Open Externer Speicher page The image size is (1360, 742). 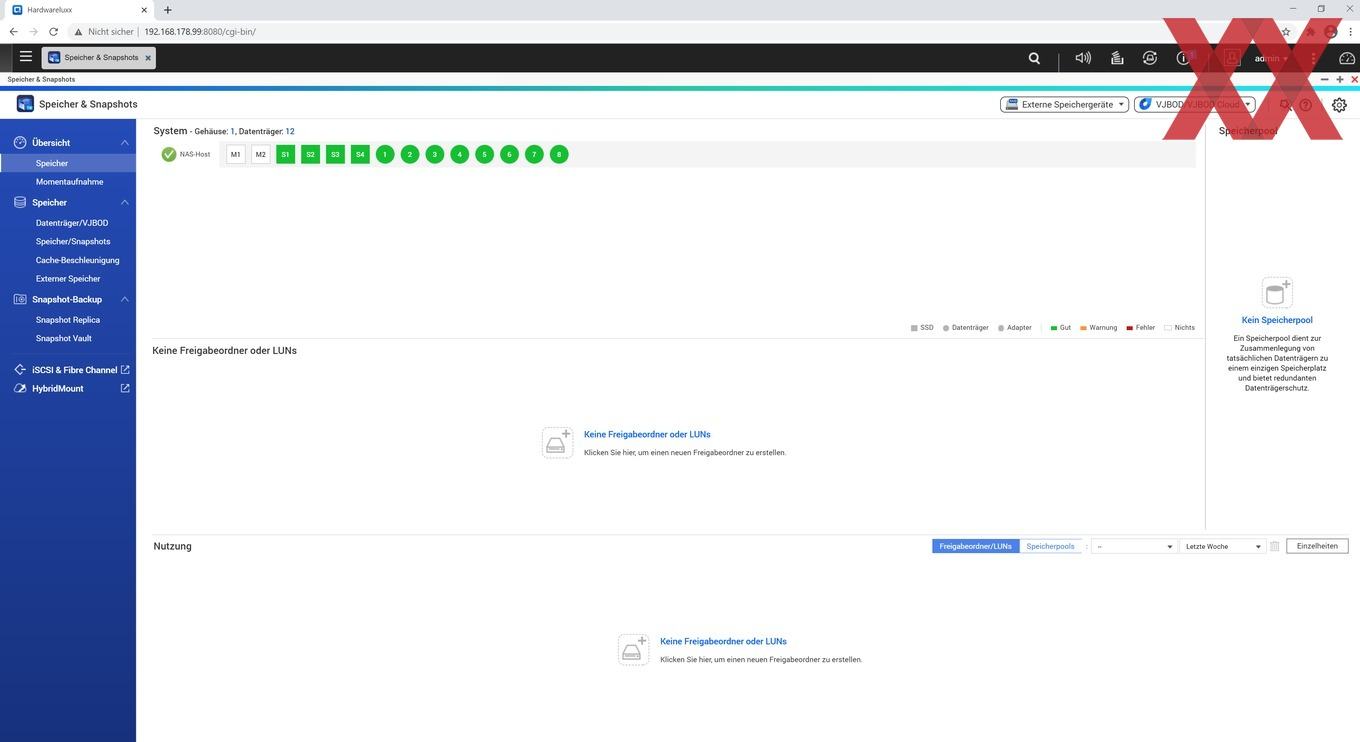[68, 279]
